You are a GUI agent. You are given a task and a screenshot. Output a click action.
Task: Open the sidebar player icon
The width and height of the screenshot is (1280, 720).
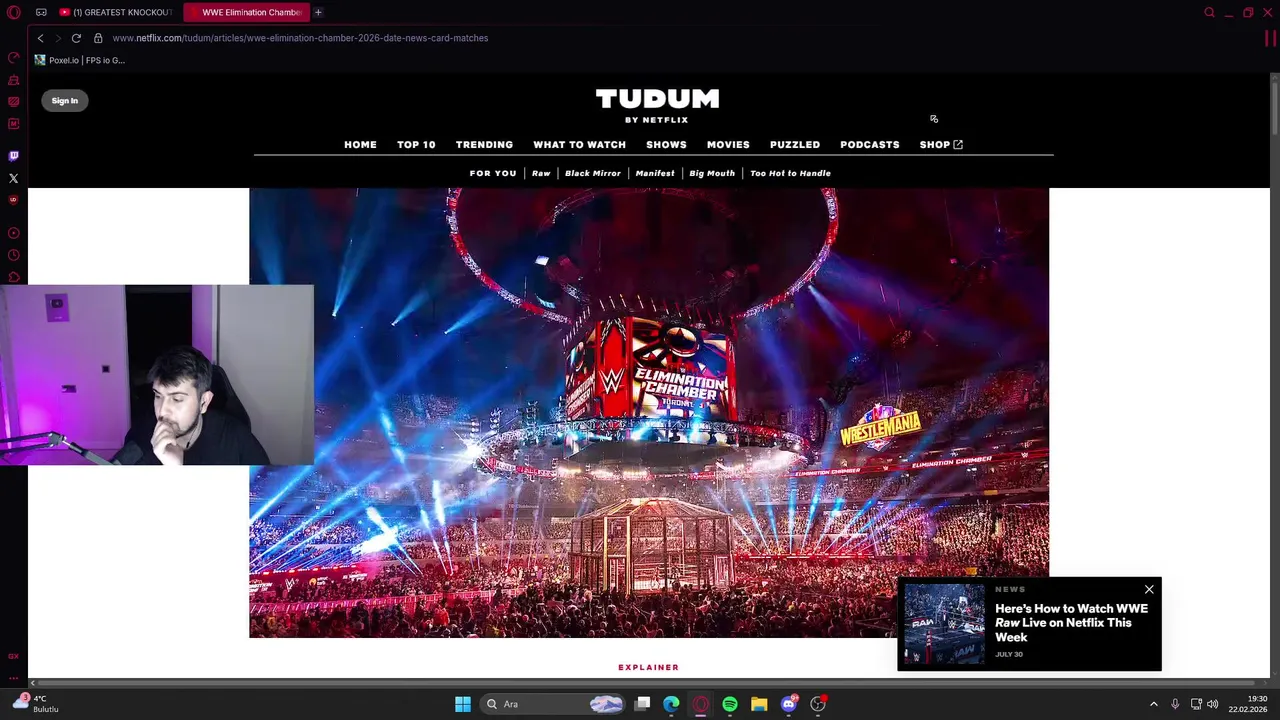click(13, 233)
